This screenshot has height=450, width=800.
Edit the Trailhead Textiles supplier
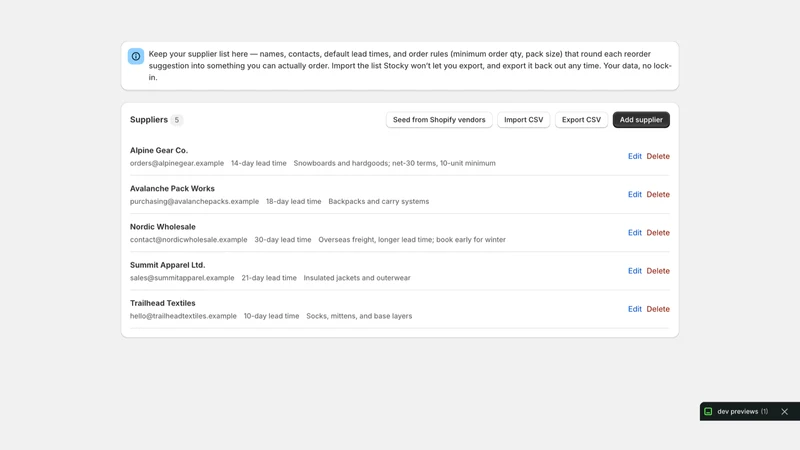click(634, 309)
